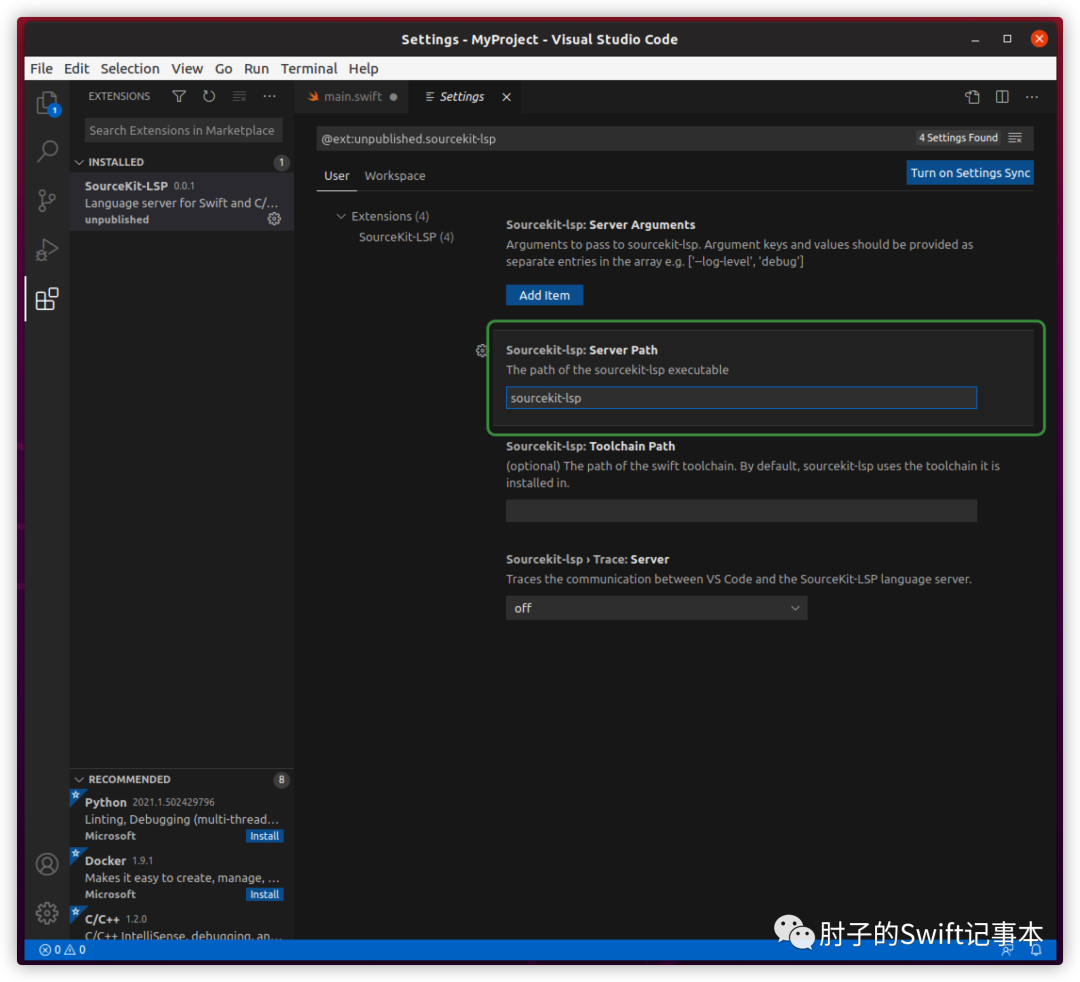Screen dimensions: 1080x982
Task: Collapse the INSTALLED extensions section
Action: [x=79, y=162]
